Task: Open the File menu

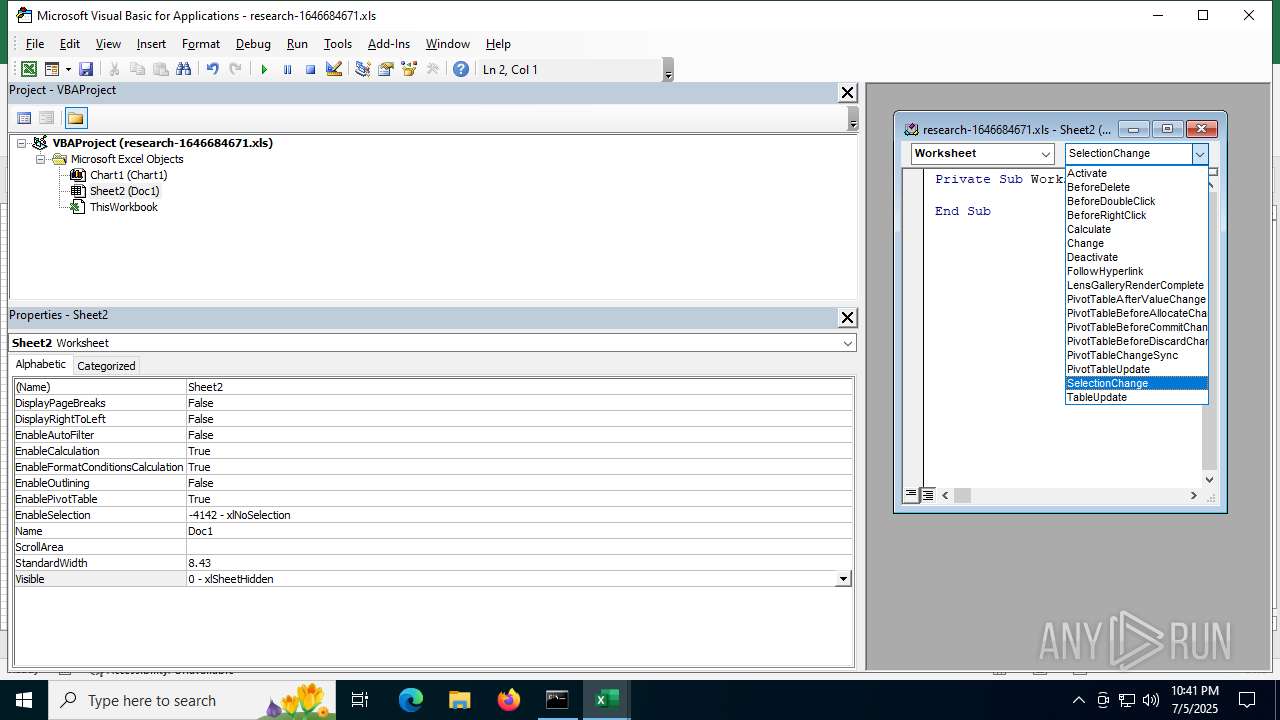Action: [35, 44]
